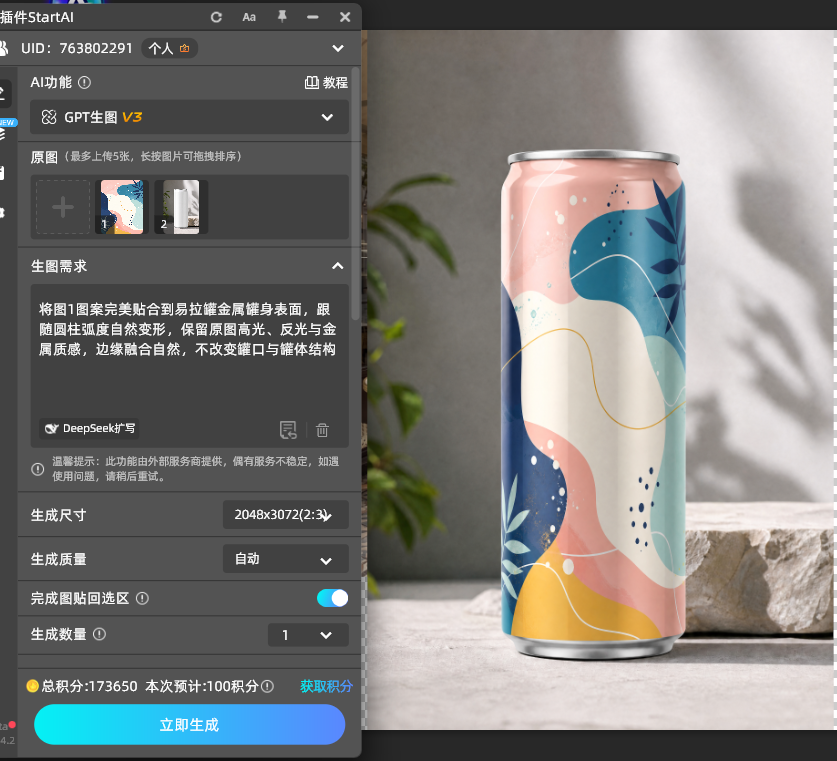Click the info icon next to AI功能
This screenshot has width=837, height=761.
coord(84,82)
